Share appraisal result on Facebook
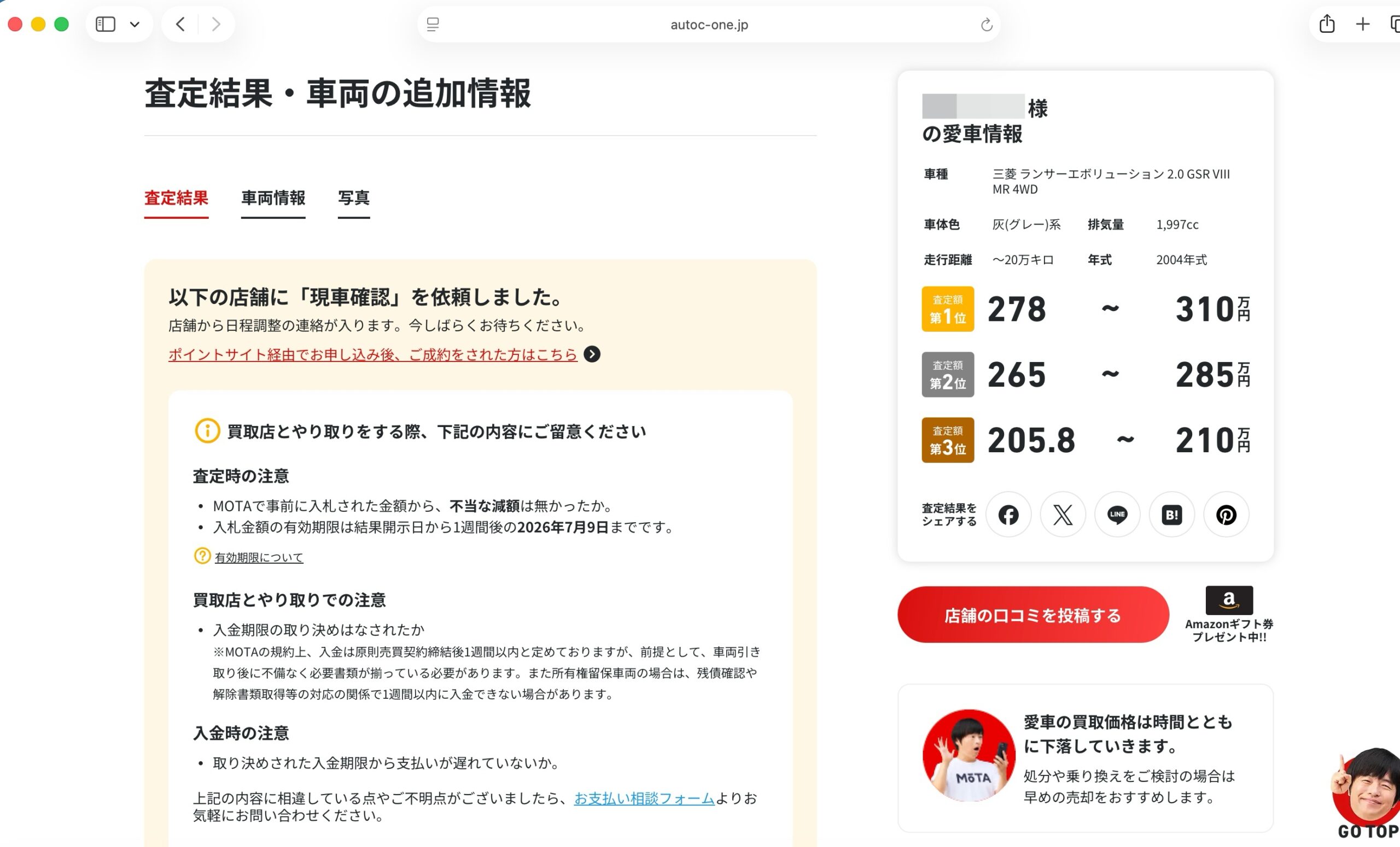 point(1008,515)
